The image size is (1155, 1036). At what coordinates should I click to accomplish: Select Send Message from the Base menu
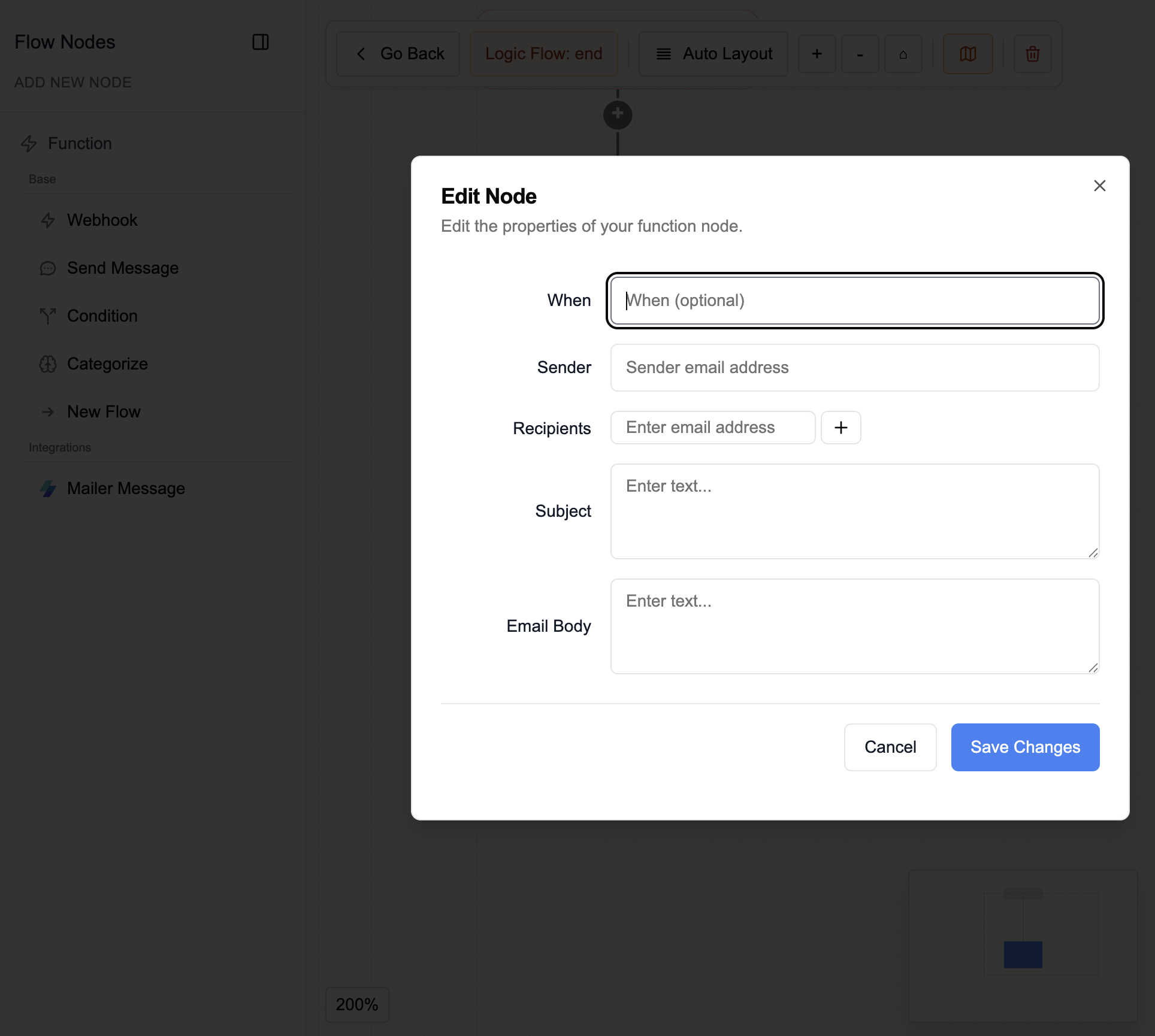122,268
